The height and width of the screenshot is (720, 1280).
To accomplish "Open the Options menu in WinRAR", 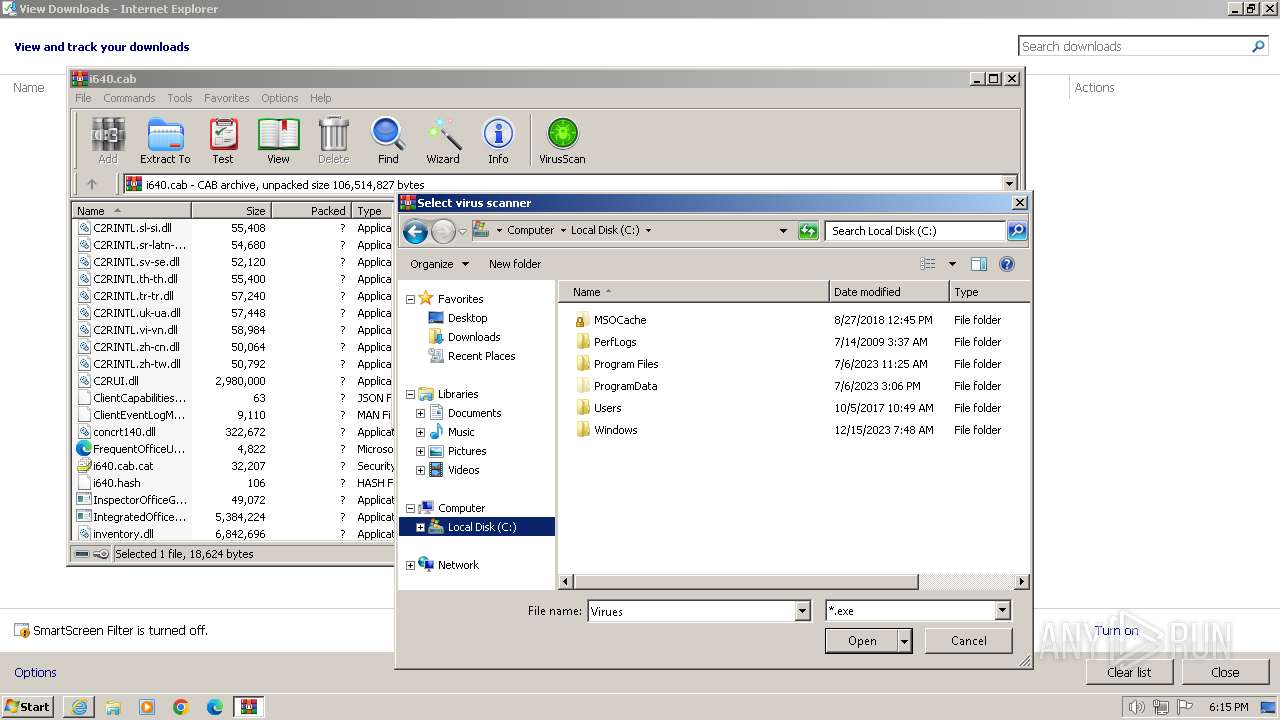I will tap(280, 98).
